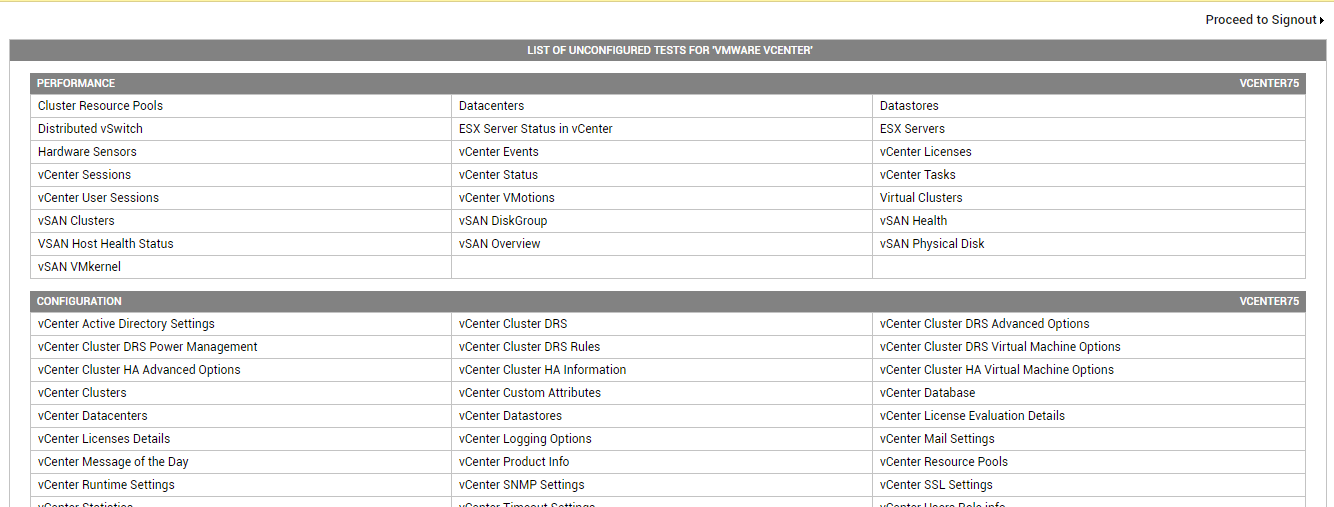Open the Datacenters performance test

point(491,106)
